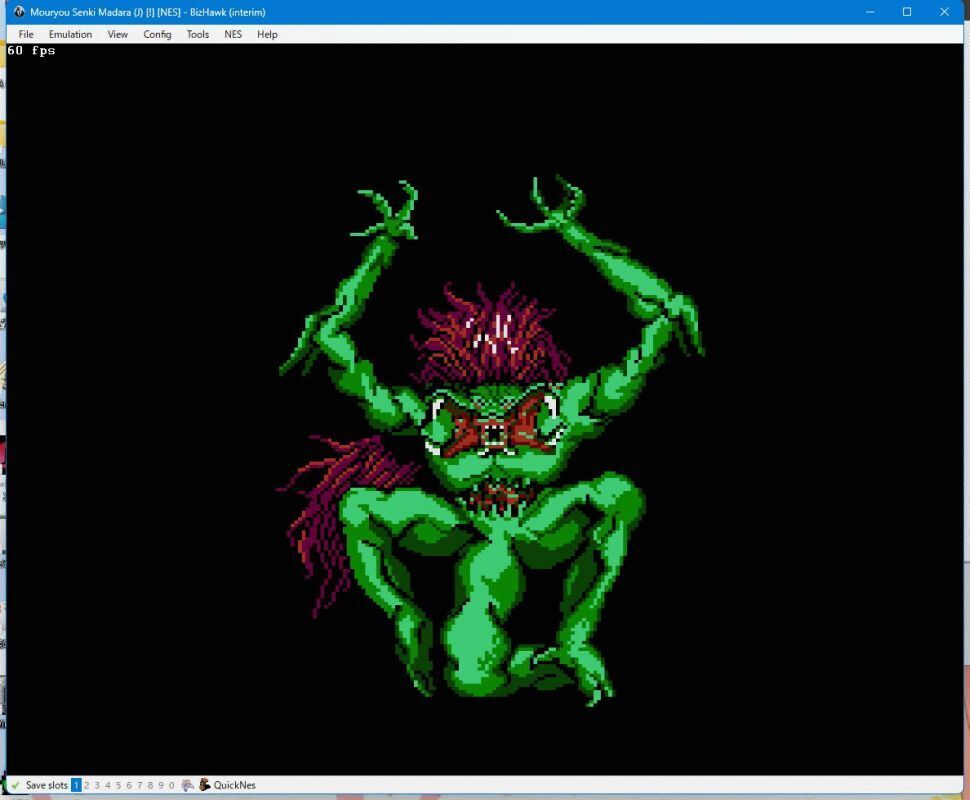The width and height of the screenshot is (970, 800).
Task: Select save slot 8
Action: pyautogui.click(x=150, y=785)
